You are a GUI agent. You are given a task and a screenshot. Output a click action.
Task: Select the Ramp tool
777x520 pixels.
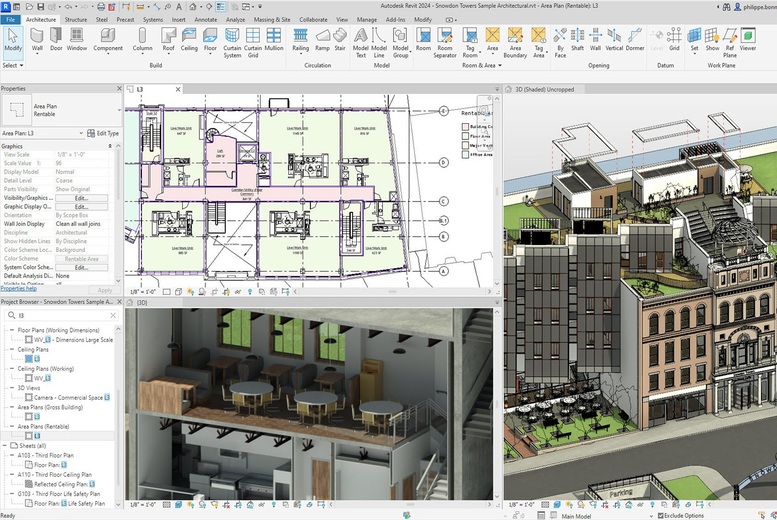tap(322, 40)
